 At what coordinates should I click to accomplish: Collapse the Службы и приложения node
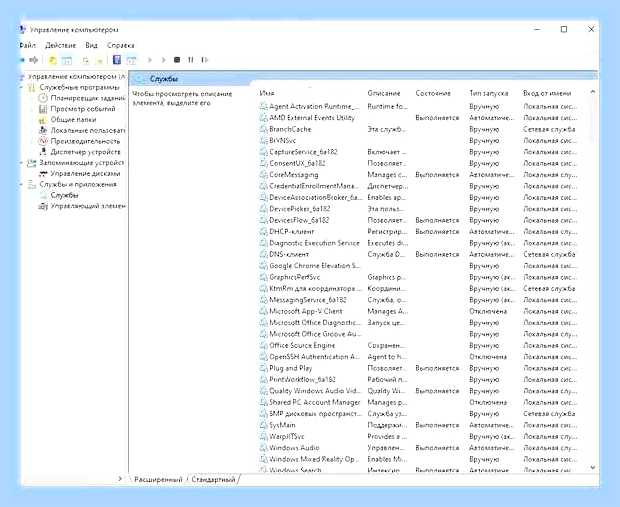(x=22, y=184)
